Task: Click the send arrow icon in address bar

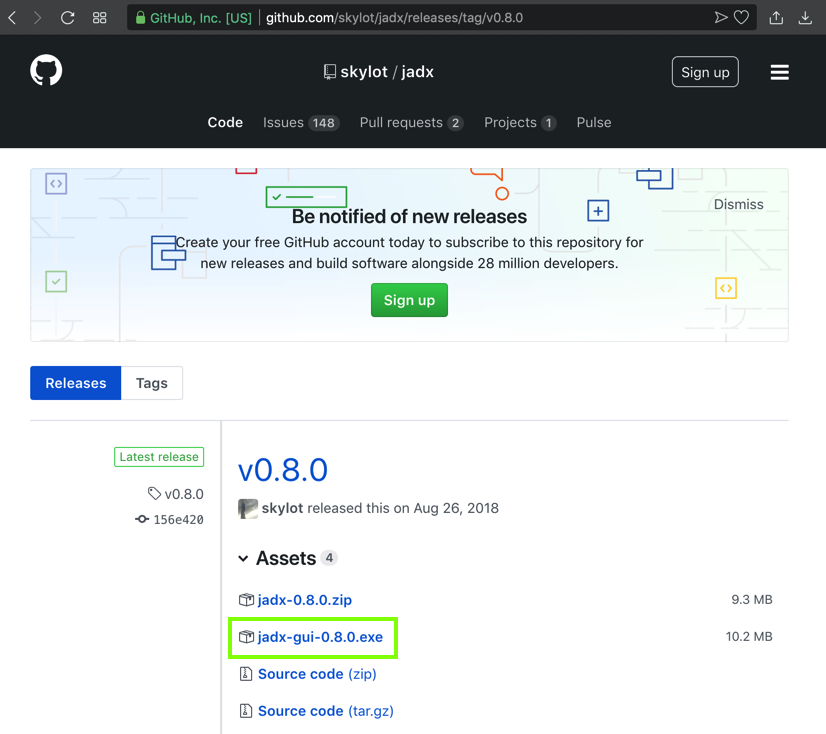Action: pos(720,17)
